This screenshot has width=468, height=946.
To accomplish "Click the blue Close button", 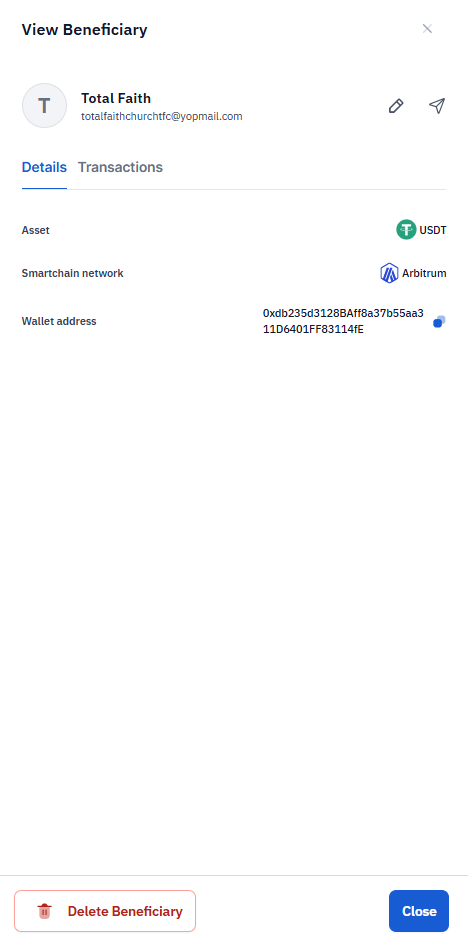I will click(419, 911).
